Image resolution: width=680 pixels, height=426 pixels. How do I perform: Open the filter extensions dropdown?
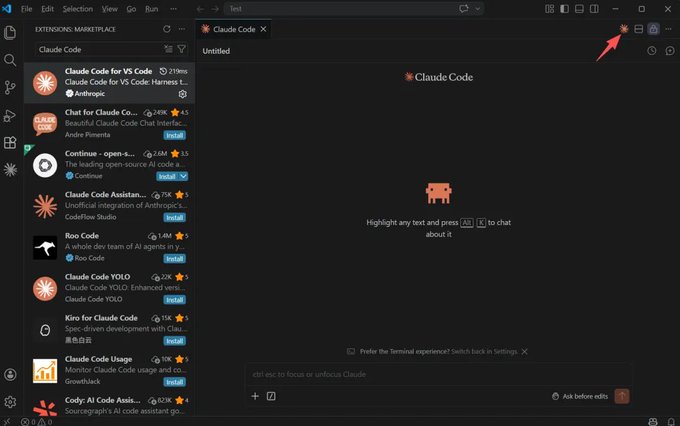click(182, 49)
